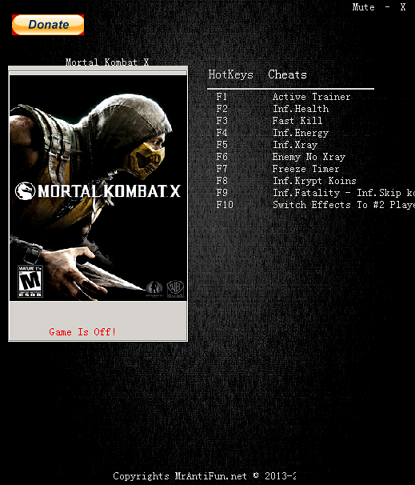Click the F6 hotkey label

(222, 157)
